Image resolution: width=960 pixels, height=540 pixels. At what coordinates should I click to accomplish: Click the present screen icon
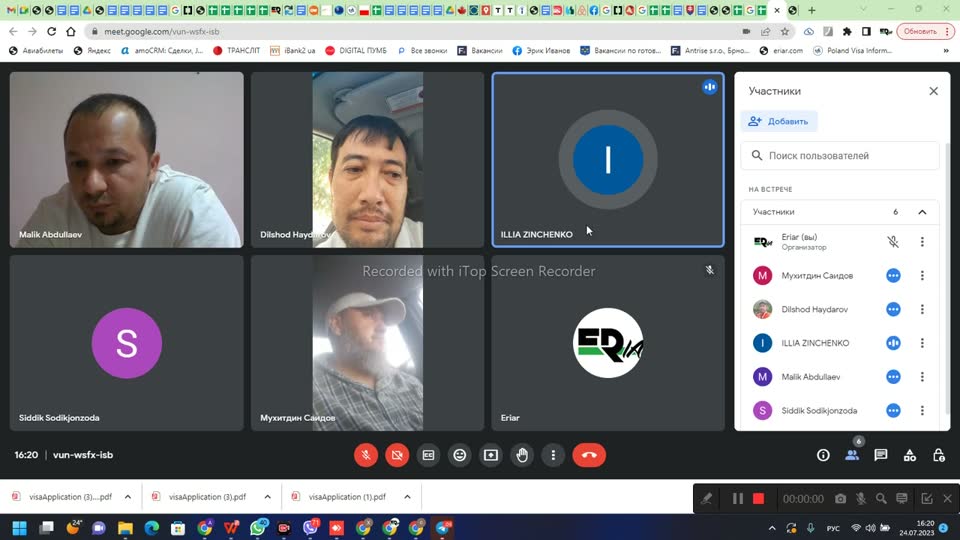[490, 455]
